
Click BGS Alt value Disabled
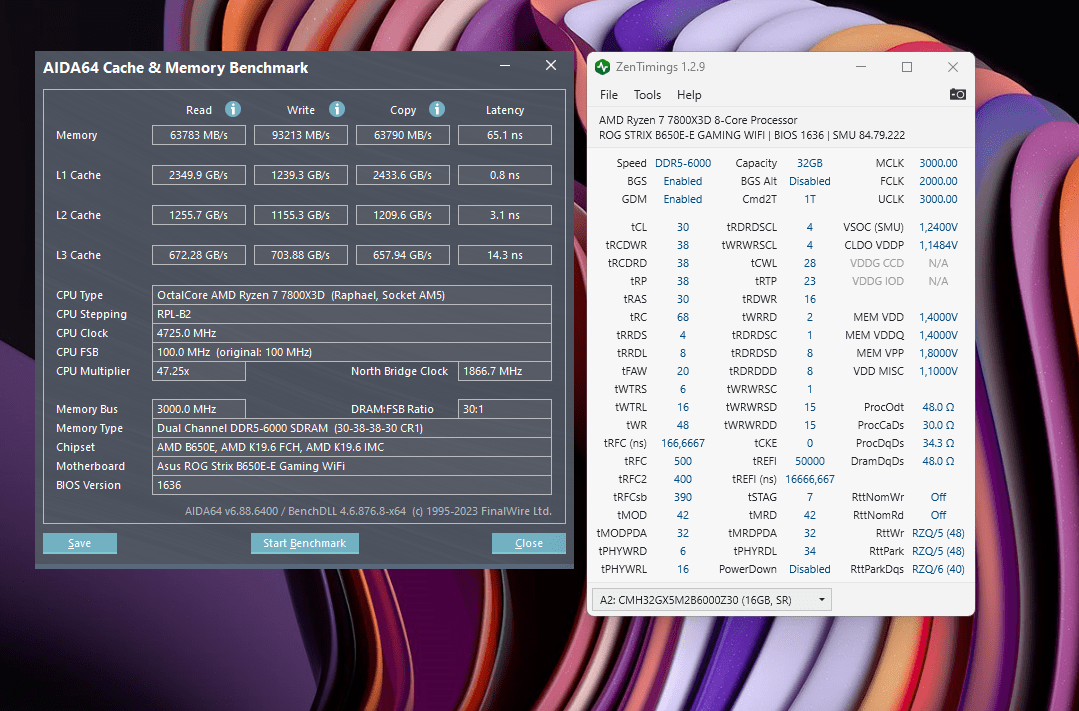point(810,181)
